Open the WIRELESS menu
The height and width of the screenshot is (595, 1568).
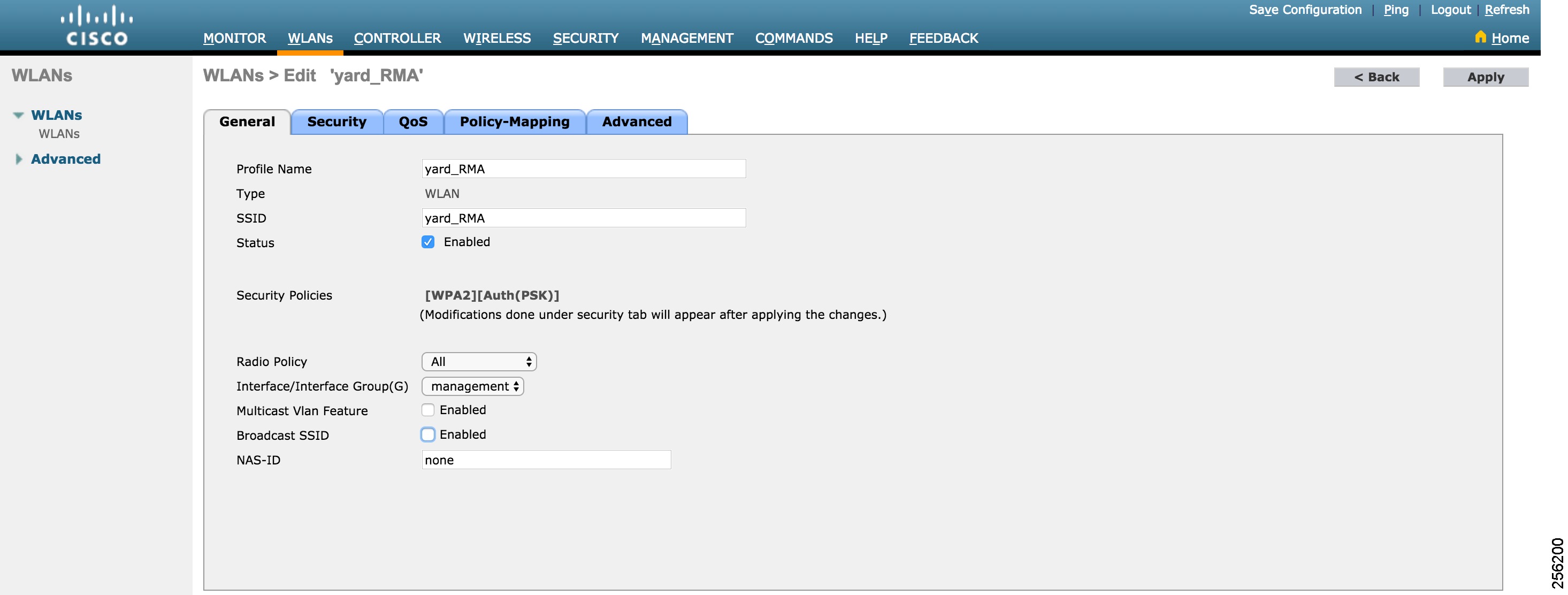click(x=496, y=38)
